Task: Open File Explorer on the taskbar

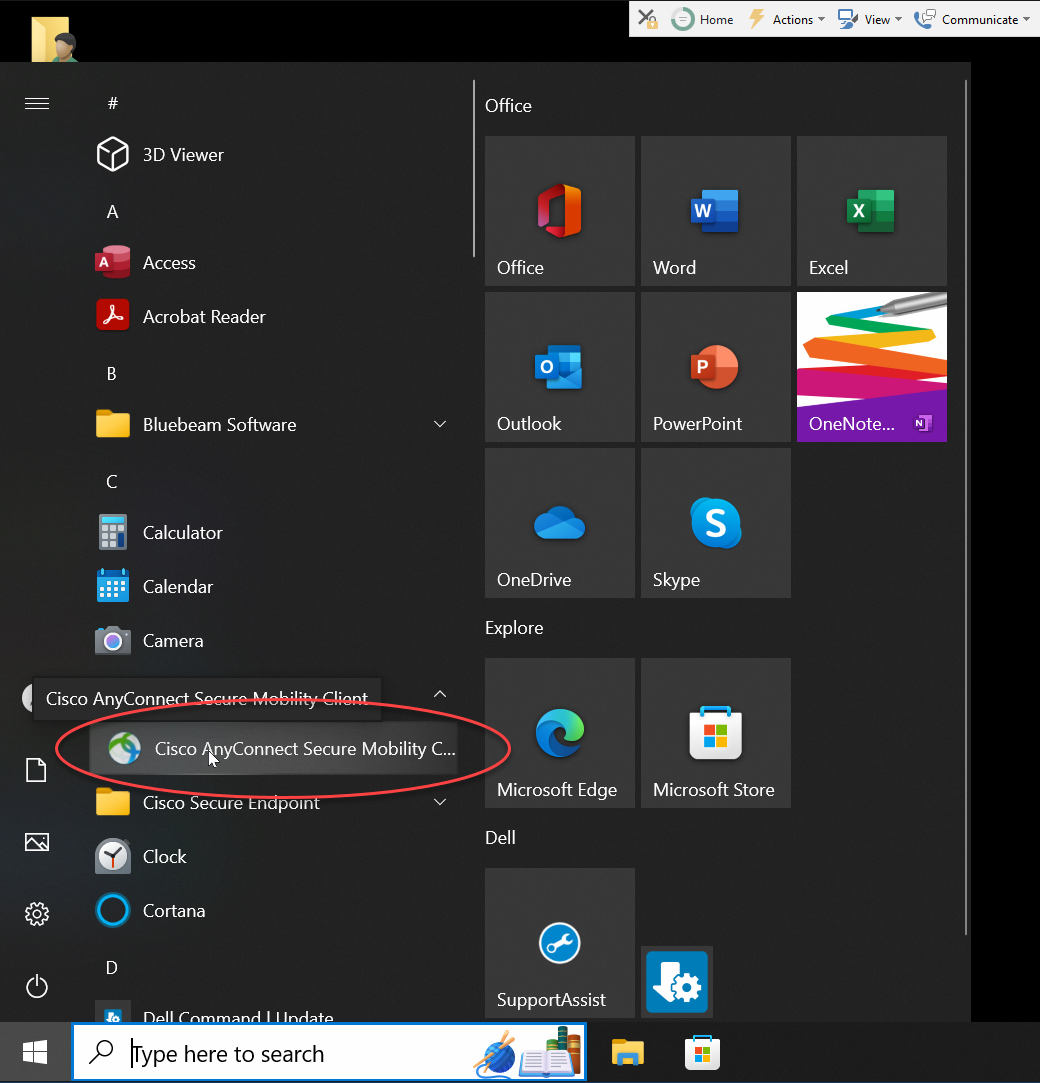Action: coord(628,1053)
